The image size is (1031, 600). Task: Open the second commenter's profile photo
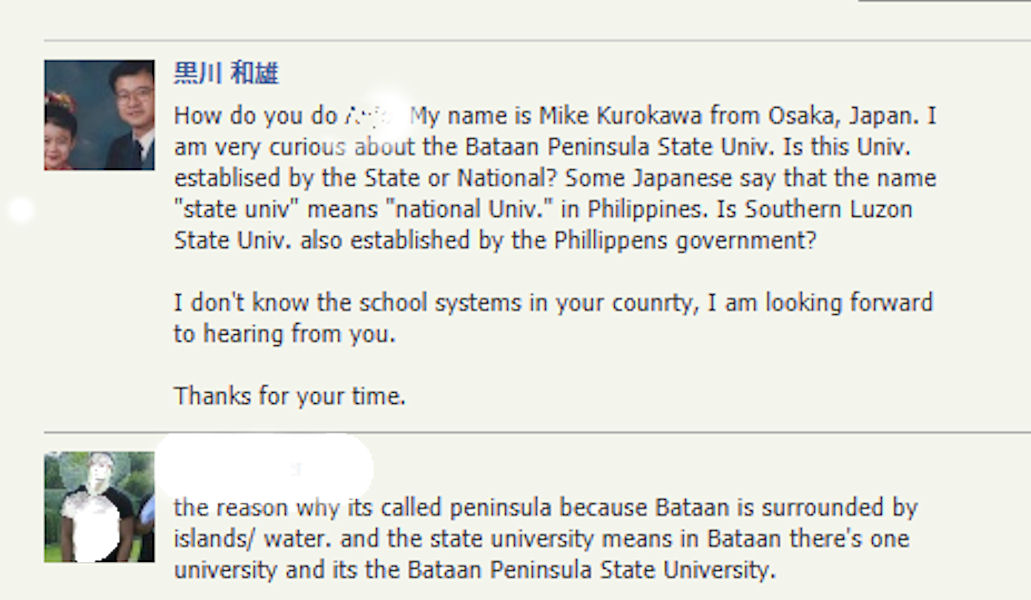(99, 506)
